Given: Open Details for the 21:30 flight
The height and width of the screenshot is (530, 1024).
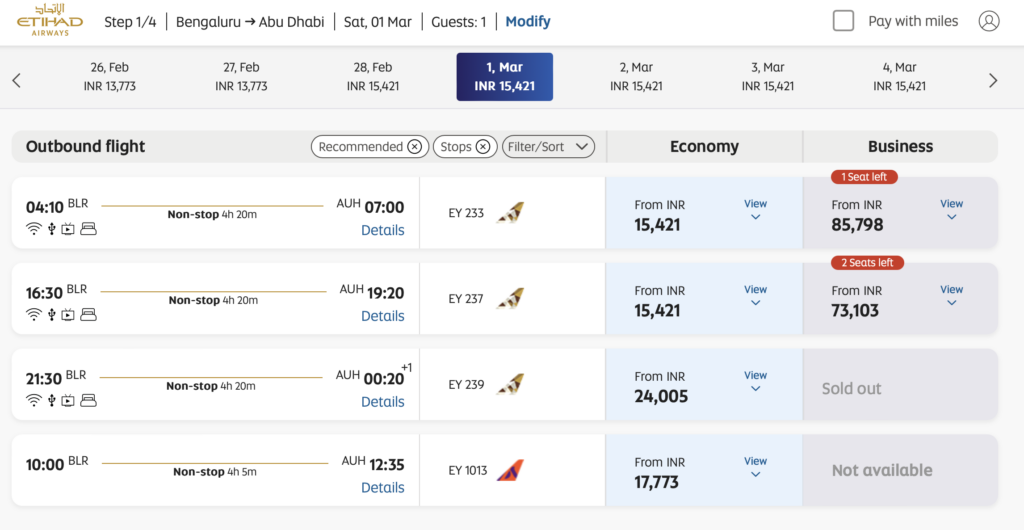Looking at the screenshot, I should pos(383,402).
